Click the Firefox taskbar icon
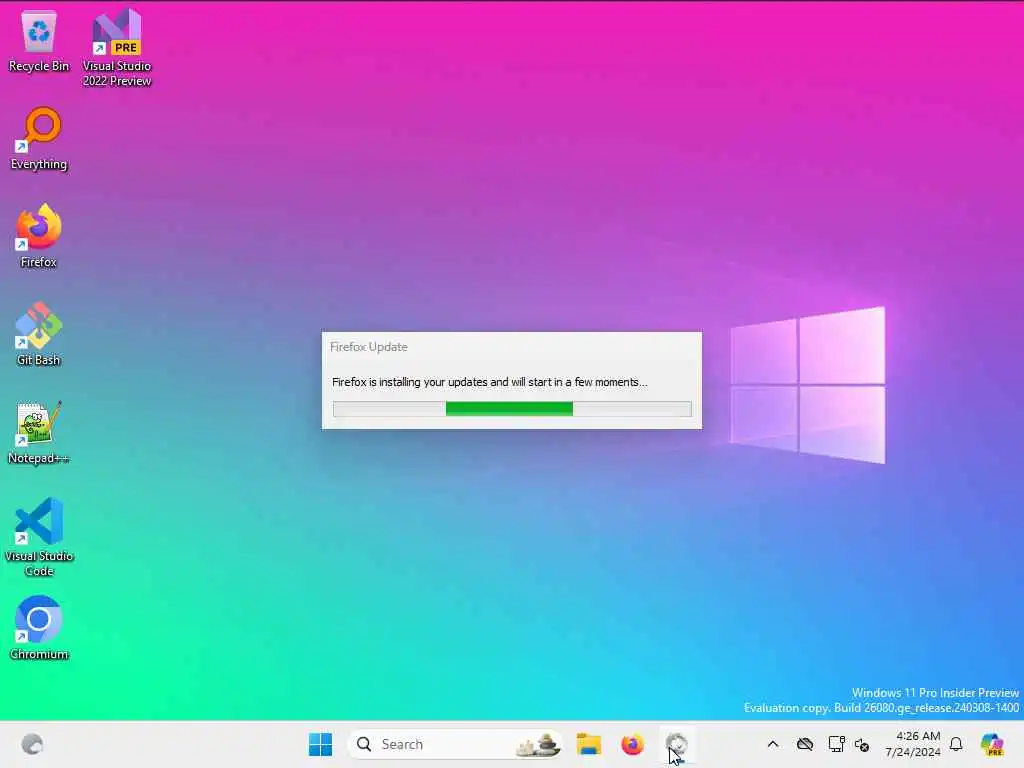 click(632, 744)
